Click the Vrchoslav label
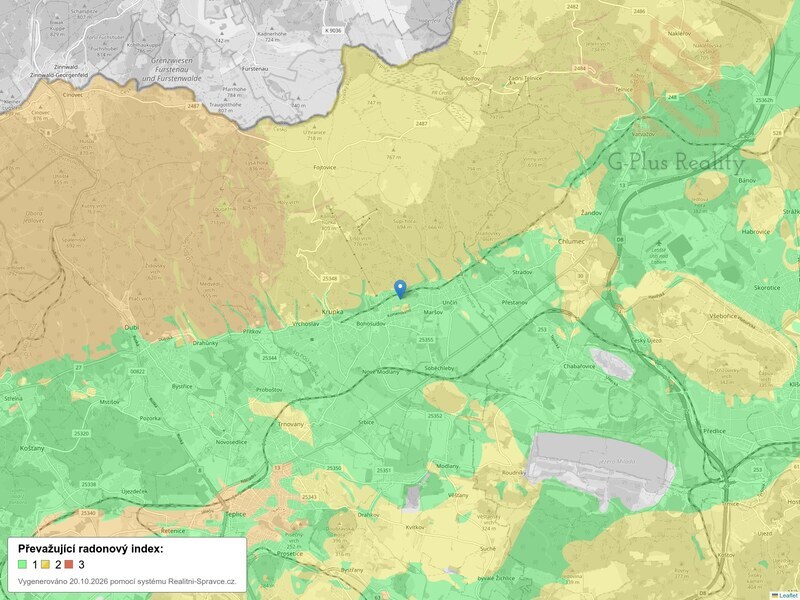Viewport: 800px width, 600px height. (x=306, y=324)
